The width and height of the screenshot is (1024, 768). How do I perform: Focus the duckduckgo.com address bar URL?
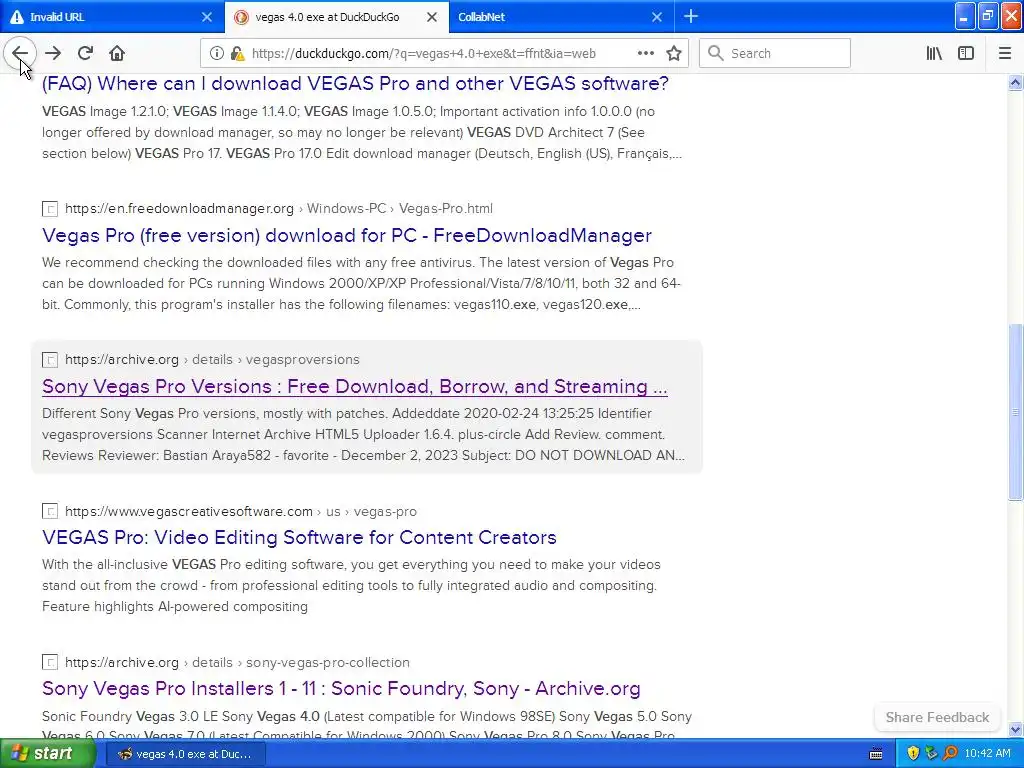(423, 54)
